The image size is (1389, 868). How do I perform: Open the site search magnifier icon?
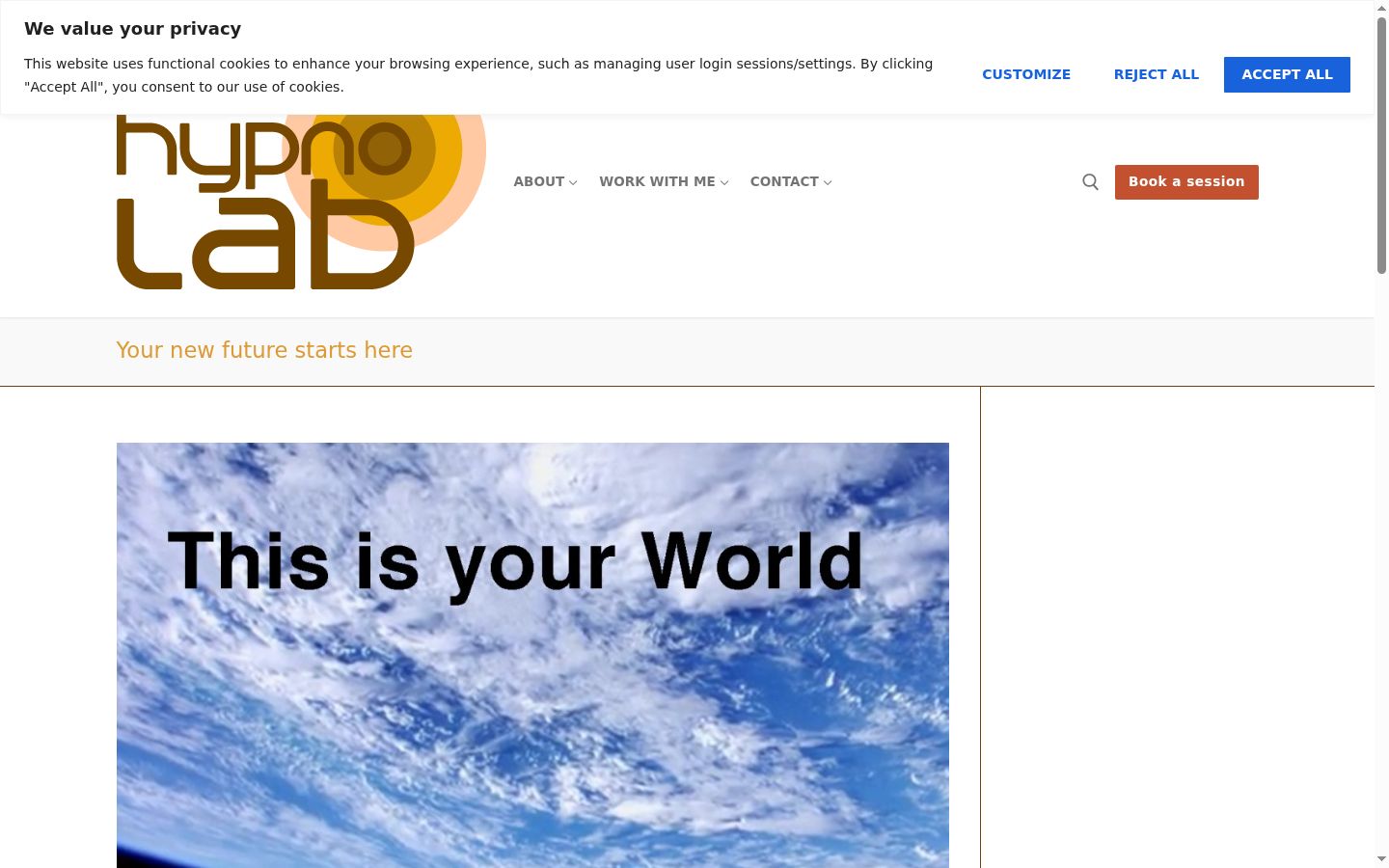click(1090, 182)
